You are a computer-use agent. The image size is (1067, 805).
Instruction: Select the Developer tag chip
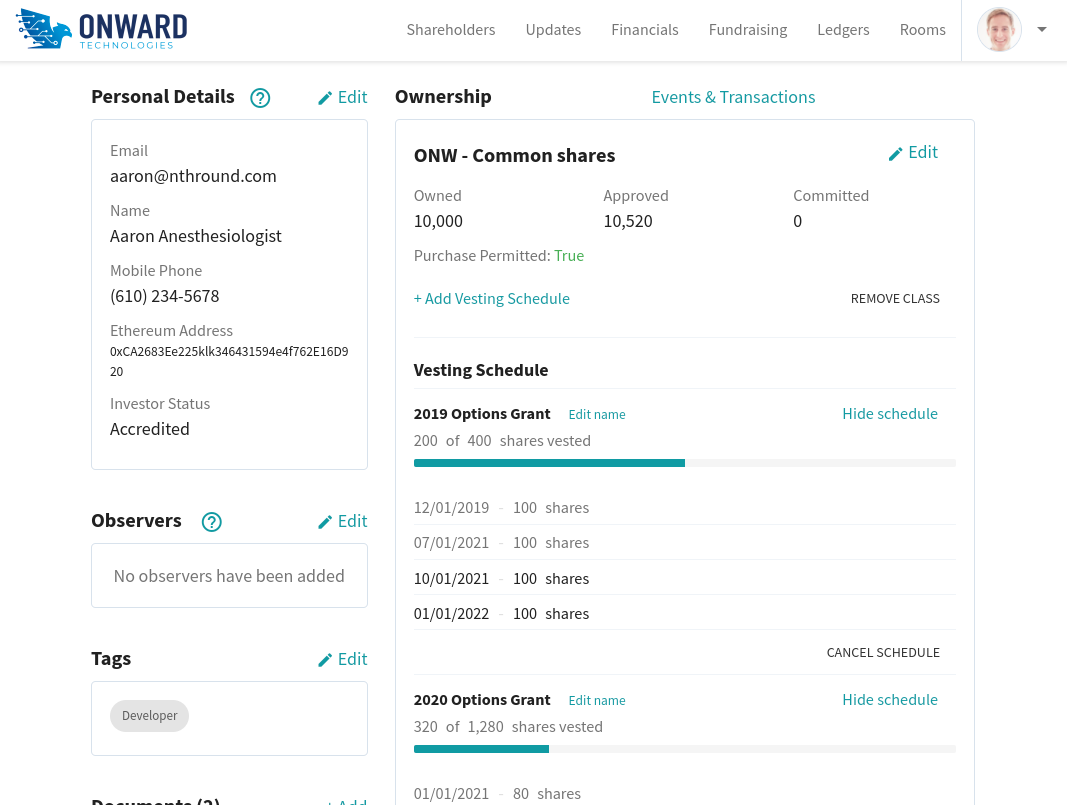pyautogui.click(x=149, y=716)
